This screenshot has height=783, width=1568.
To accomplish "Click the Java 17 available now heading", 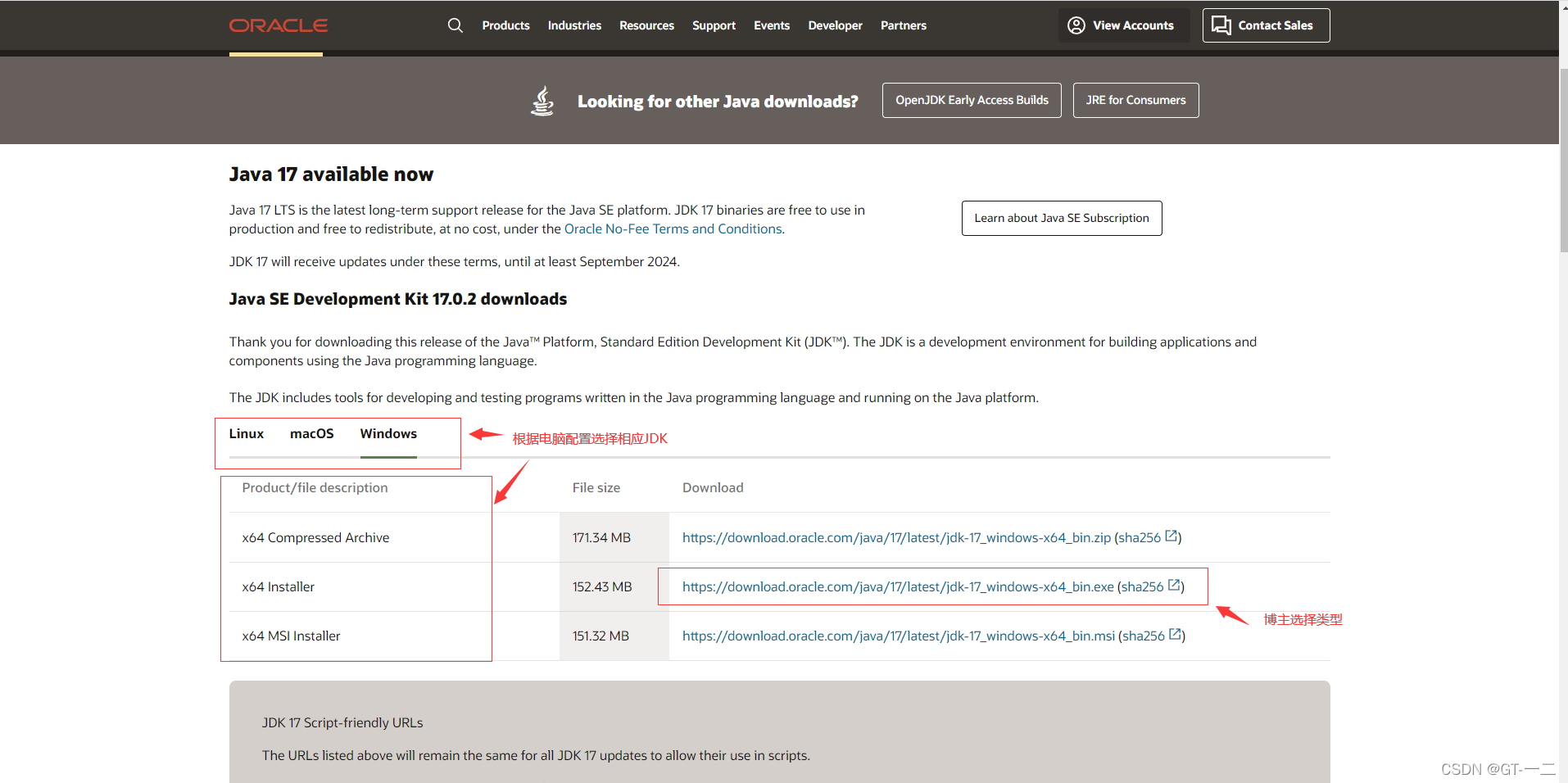I will pos(331,174).
